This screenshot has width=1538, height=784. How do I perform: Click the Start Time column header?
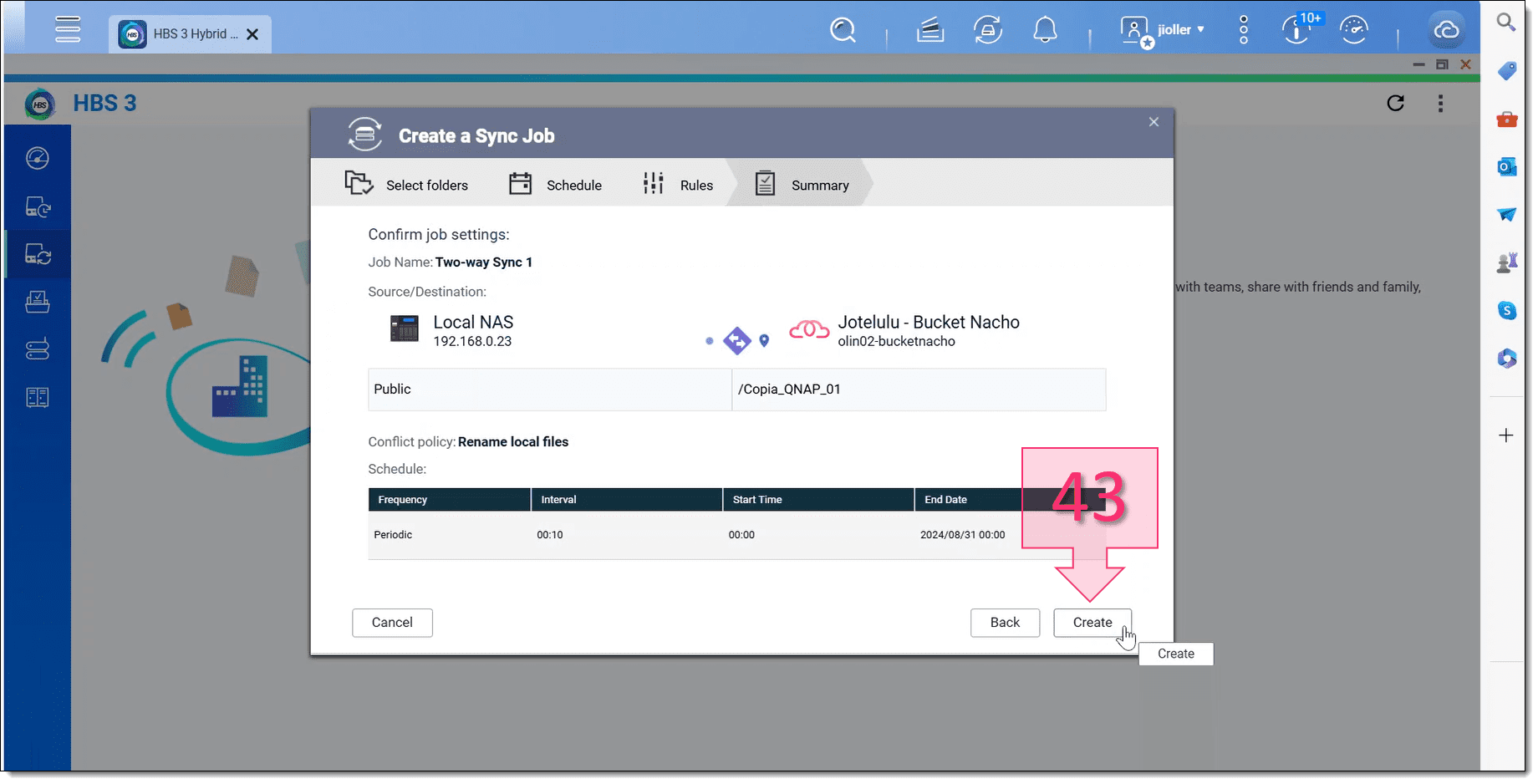[818, 500]
